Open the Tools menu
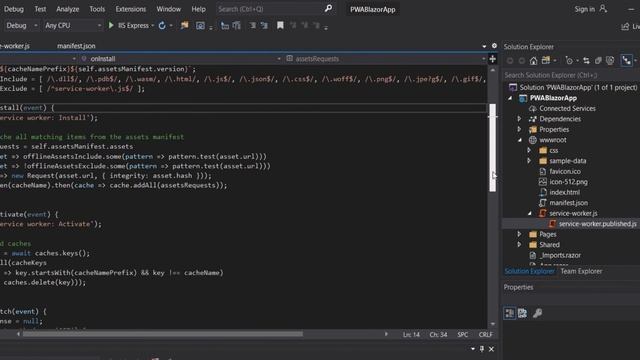640x360 pixels. 97,9
